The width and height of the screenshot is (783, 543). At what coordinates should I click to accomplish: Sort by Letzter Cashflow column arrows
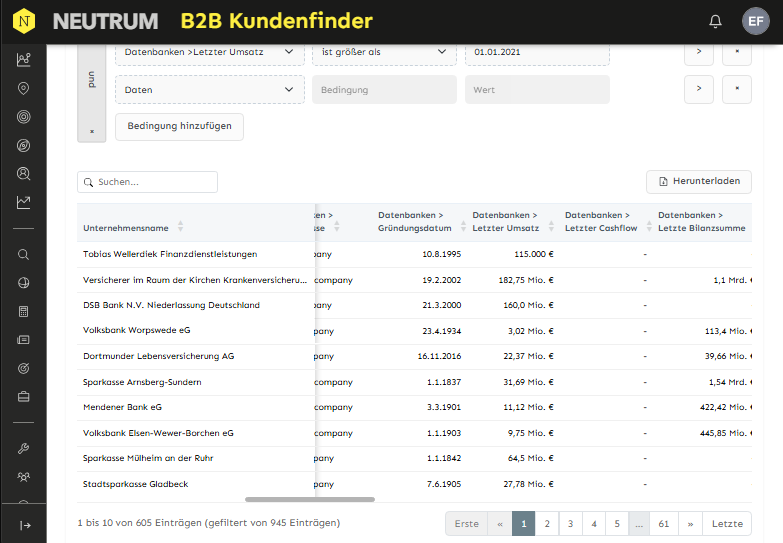tap(649, 226)
